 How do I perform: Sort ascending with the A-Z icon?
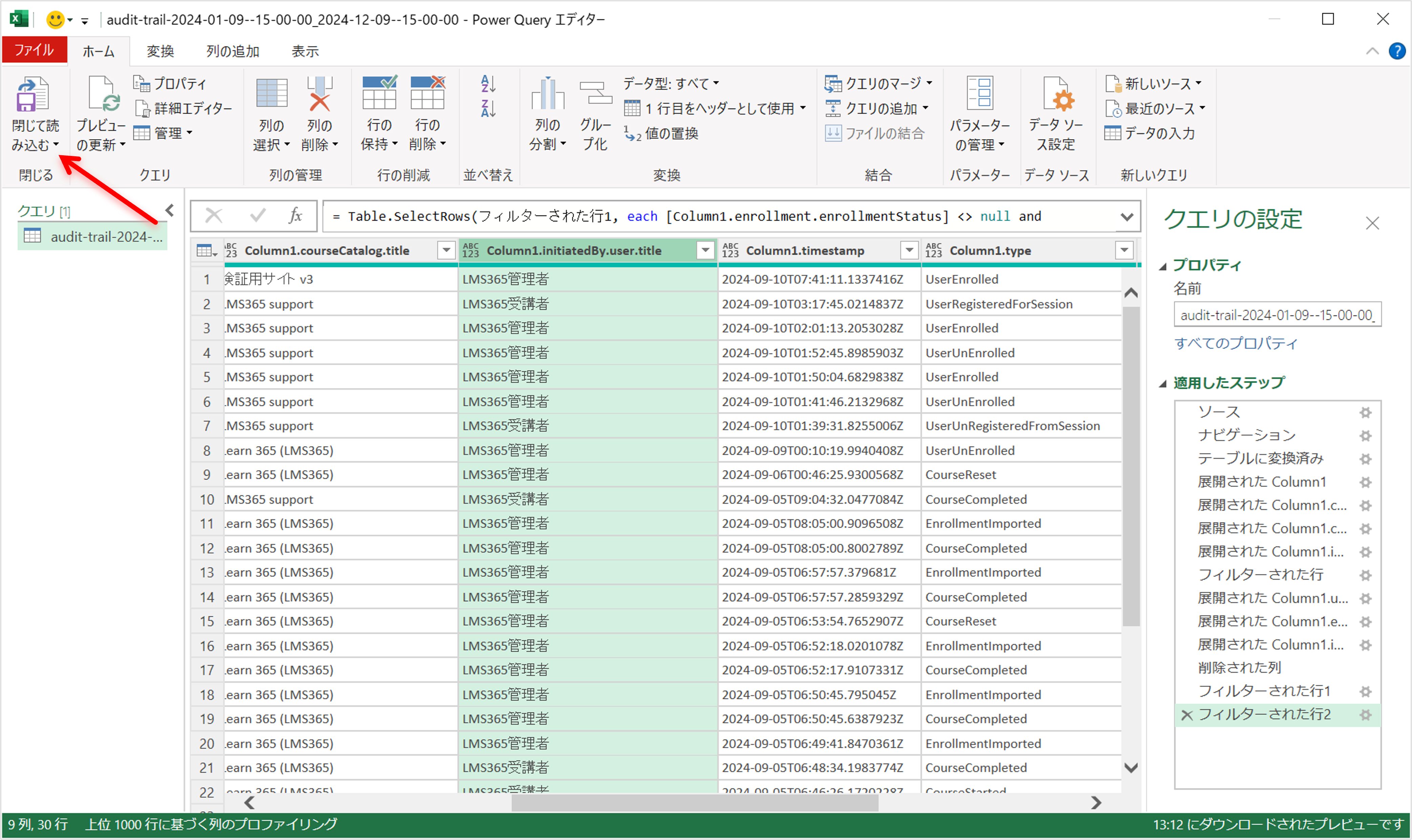[488, 84]
